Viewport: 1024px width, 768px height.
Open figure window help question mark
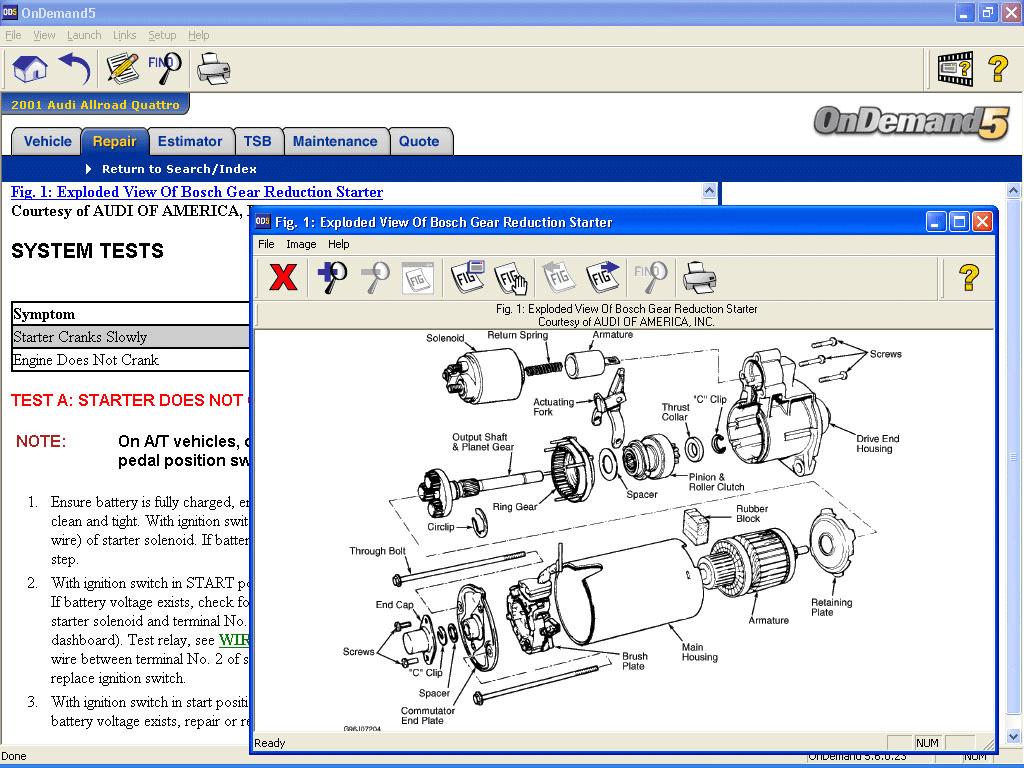[969, 278]
